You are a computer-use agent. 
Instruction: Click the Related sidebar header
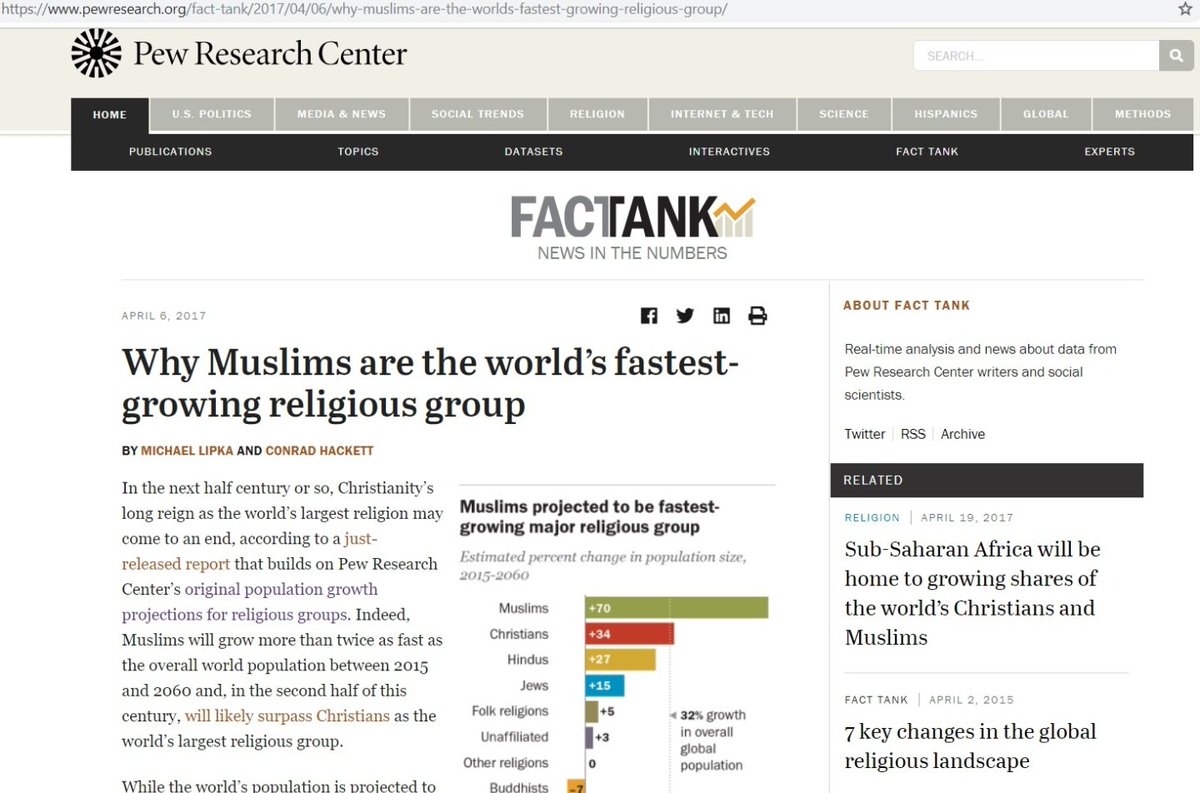[986, 480]
